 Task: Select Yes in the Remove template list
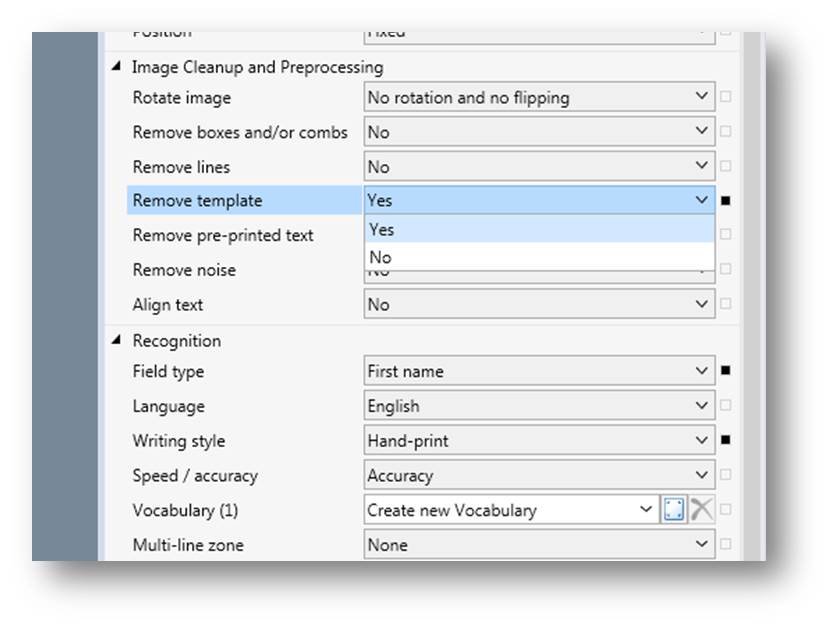539,229
